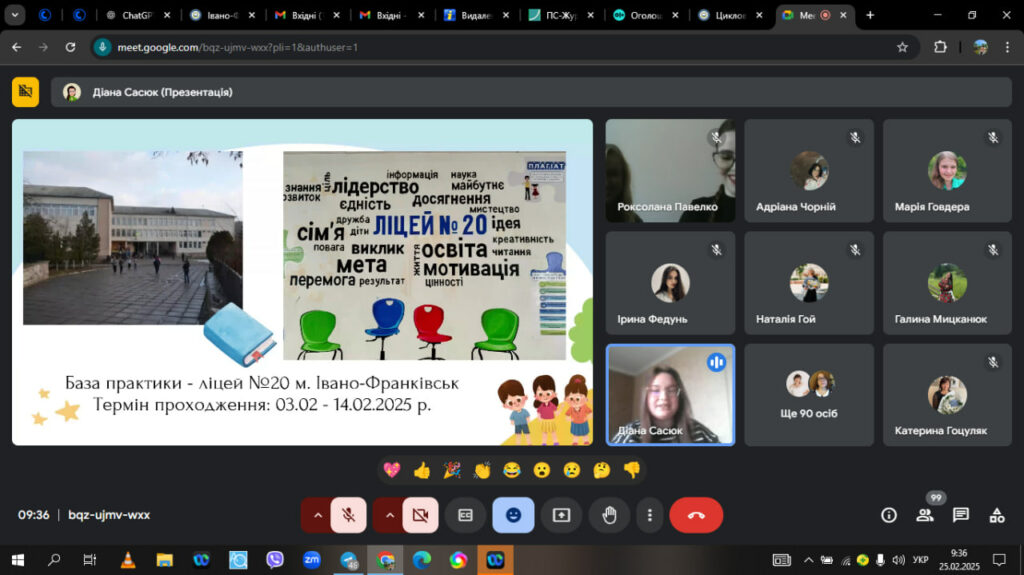Open the chat messages icon
1024x575 pixels.
coord(960,515)
